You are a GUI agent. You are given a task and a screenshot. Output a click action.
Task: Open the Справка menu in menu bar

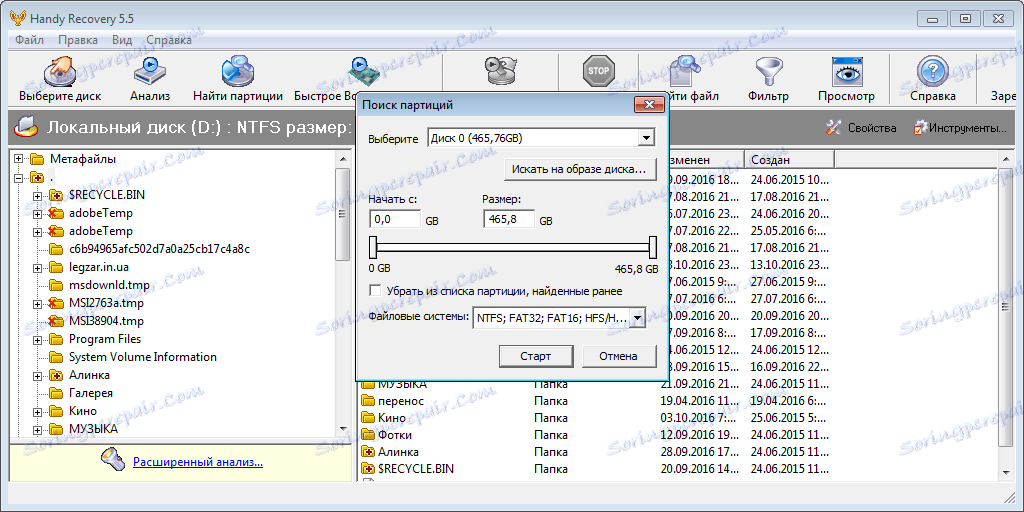click(169, 40)
